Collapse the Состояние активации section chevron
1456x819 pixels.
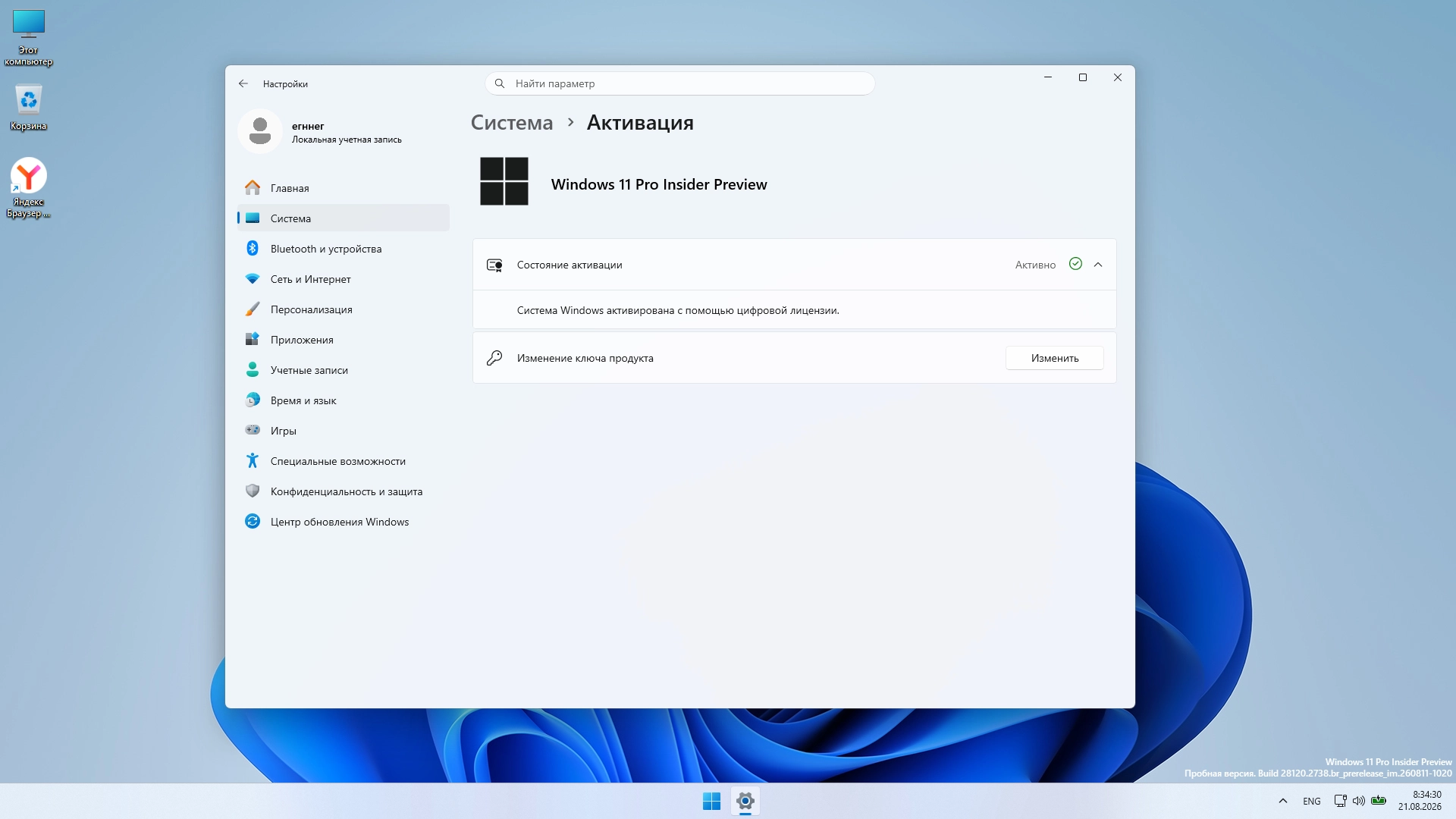1098,265
